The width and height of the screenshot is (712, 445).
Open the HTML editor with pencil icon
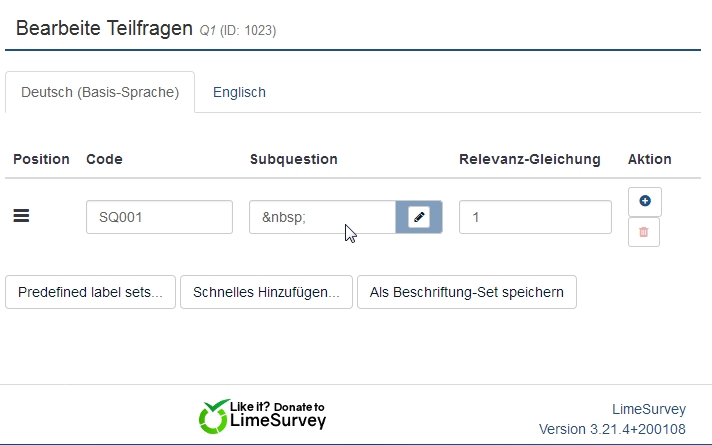tap(419, 217)
